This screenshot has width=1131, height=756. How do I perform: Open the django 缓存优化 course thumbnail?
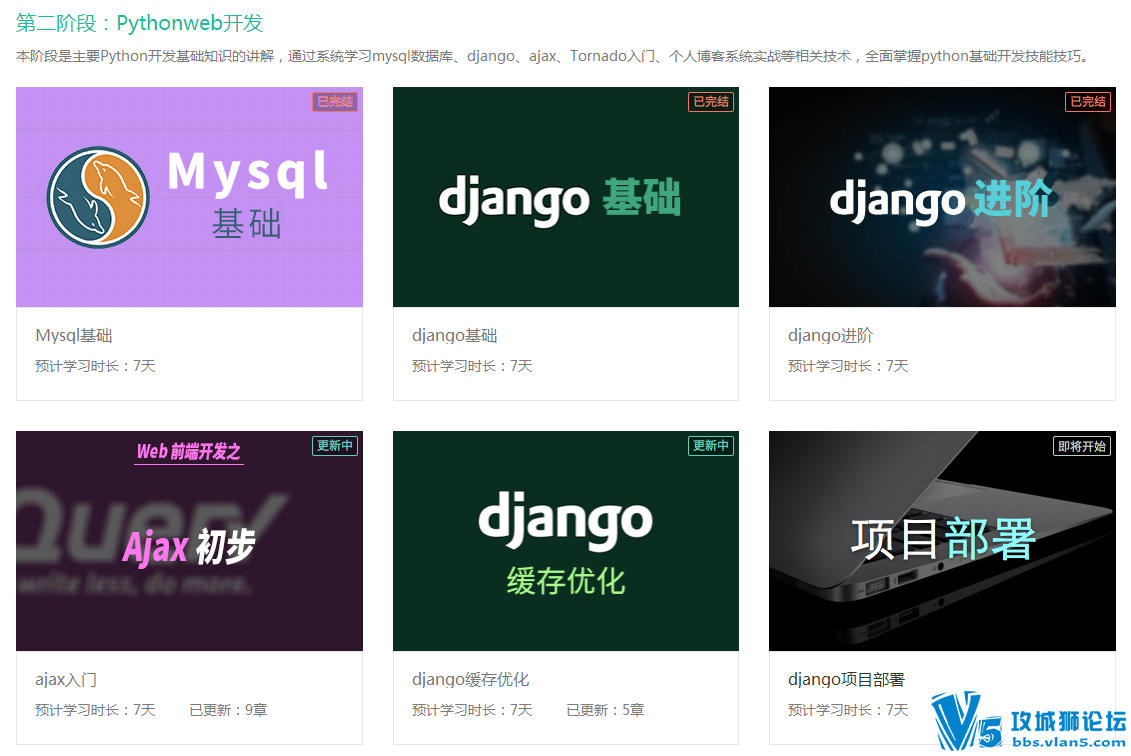click(x=566, y=541)
